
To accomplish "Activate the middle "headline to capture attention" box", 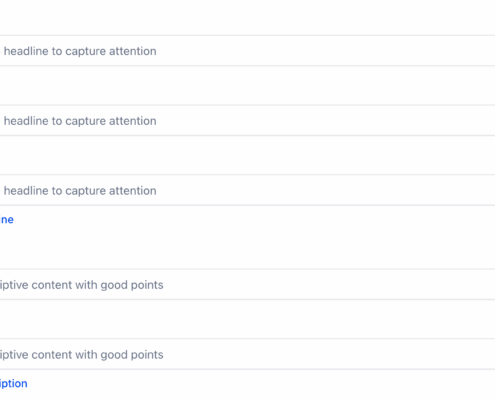I will (247, 120).
